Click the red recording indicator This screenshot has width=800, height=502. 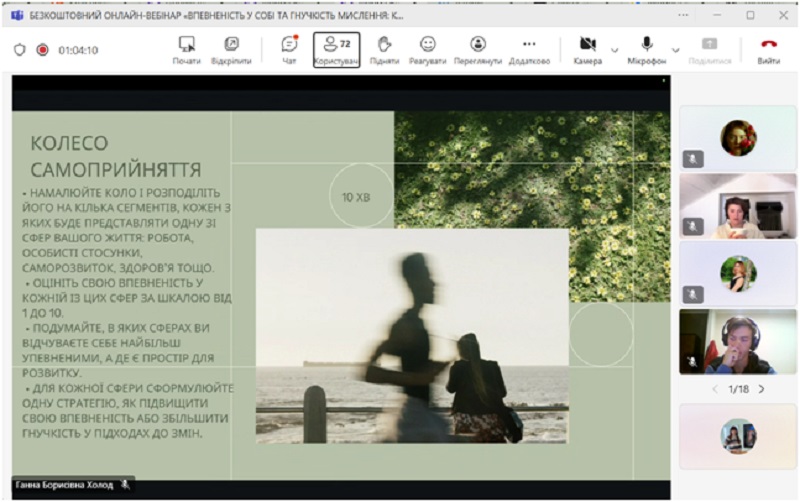coord(43,49)
